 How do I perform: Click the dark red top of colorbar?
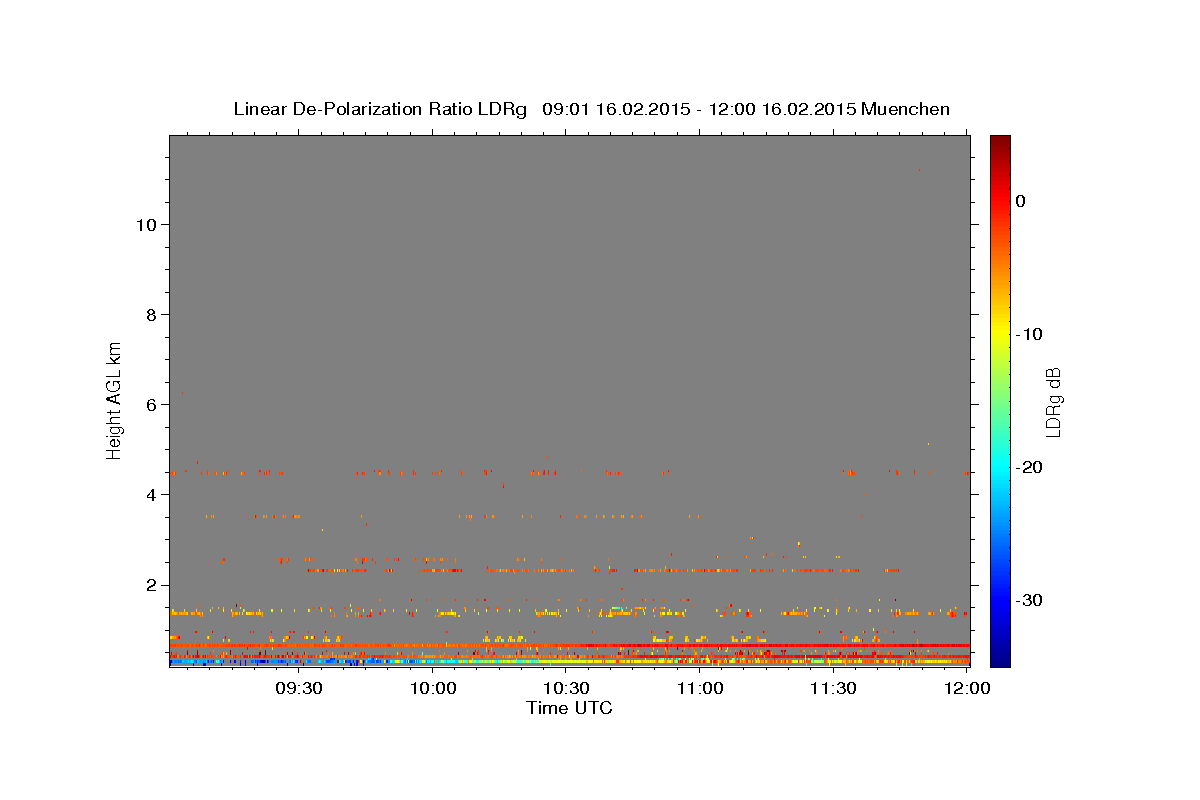(1000, 142)
